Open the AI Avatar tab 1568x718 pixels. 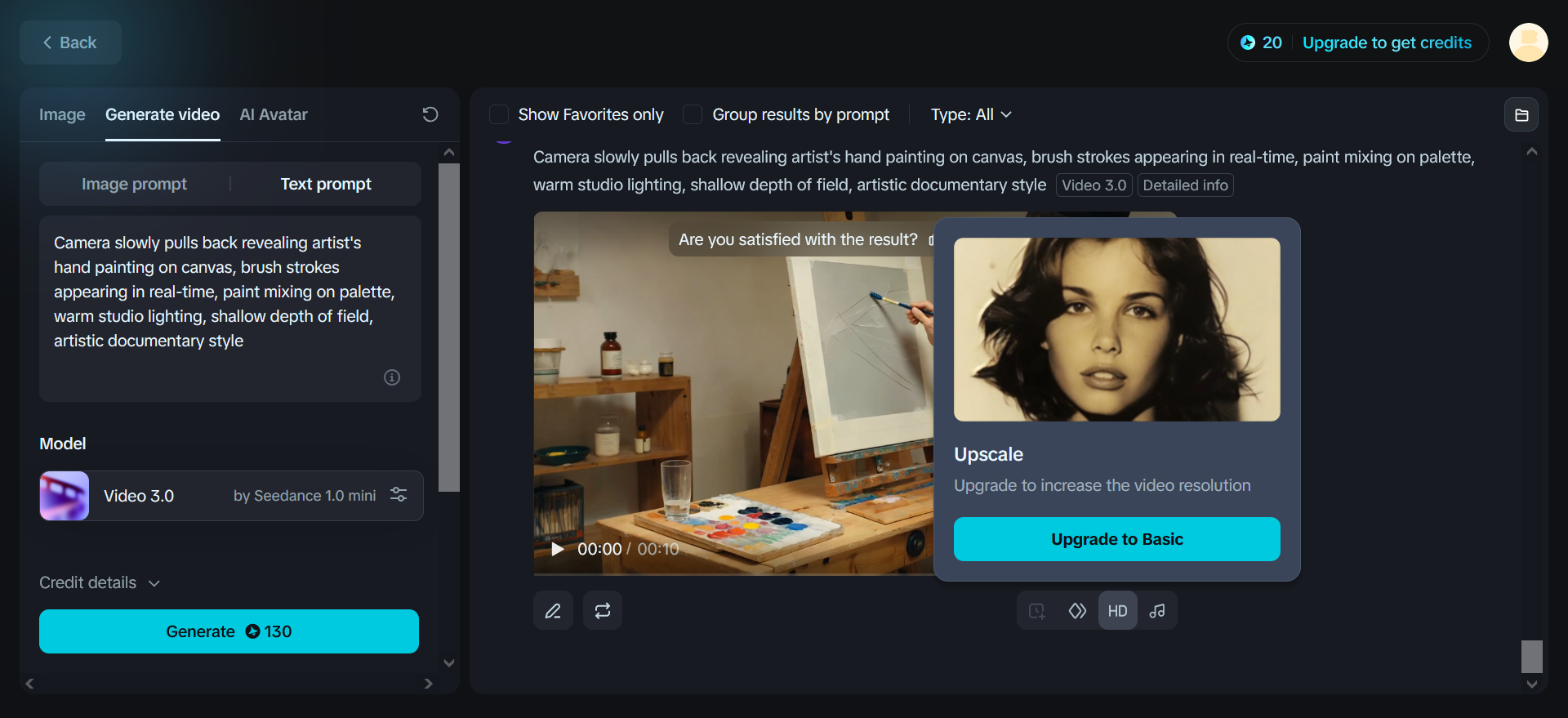274,114
